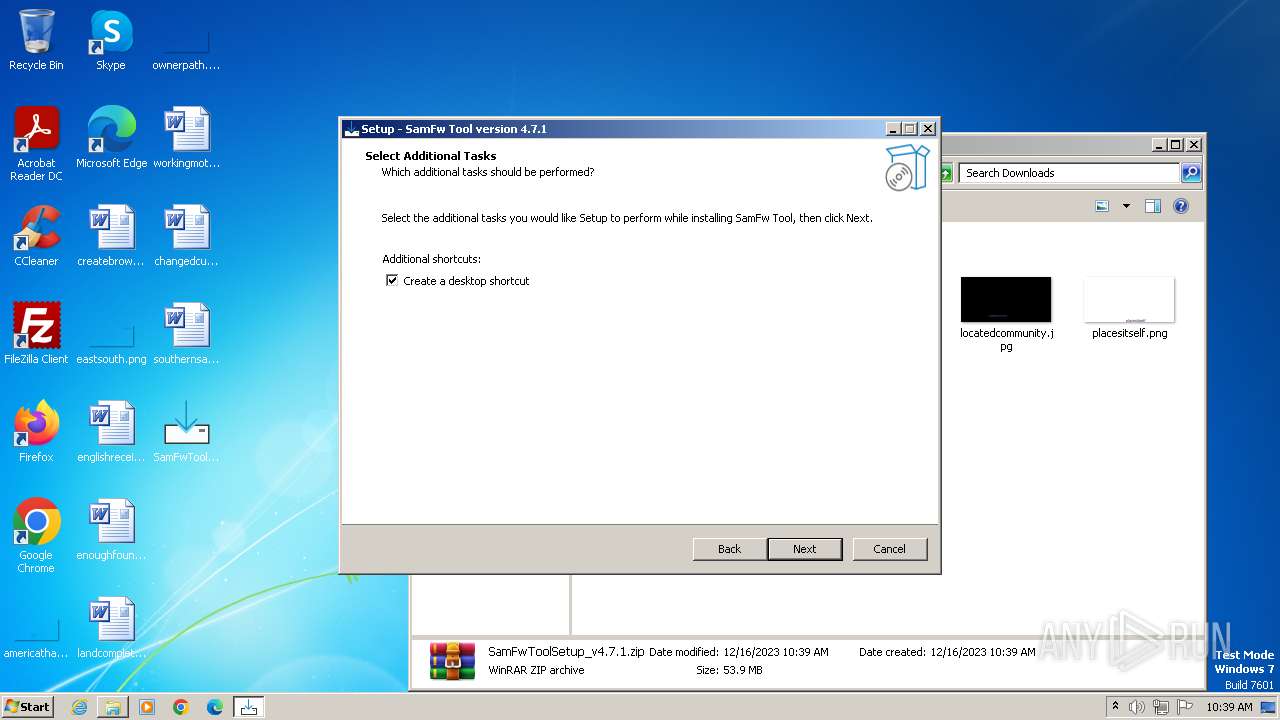Click the search magnifier button in Explorer
Image resolution: width=1280 pixels, height=720 pixels.
[x=1191, y=173]
